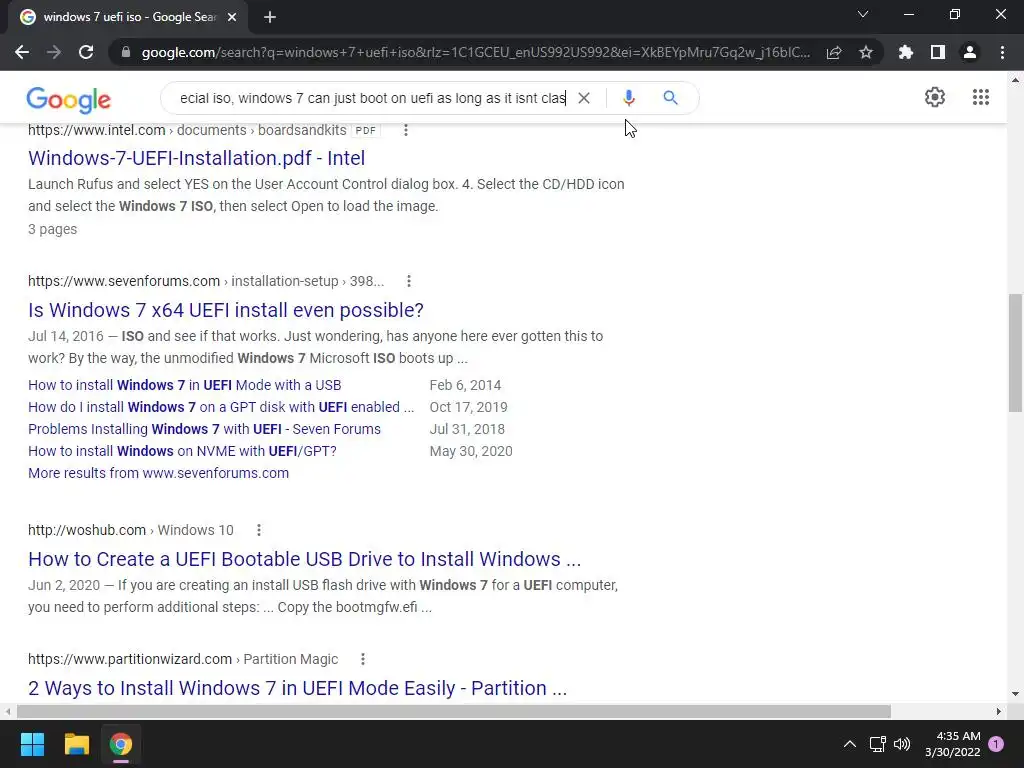Open 'How to install Windows 7 in UEFI Mode with a USB'

click(185, 385)
